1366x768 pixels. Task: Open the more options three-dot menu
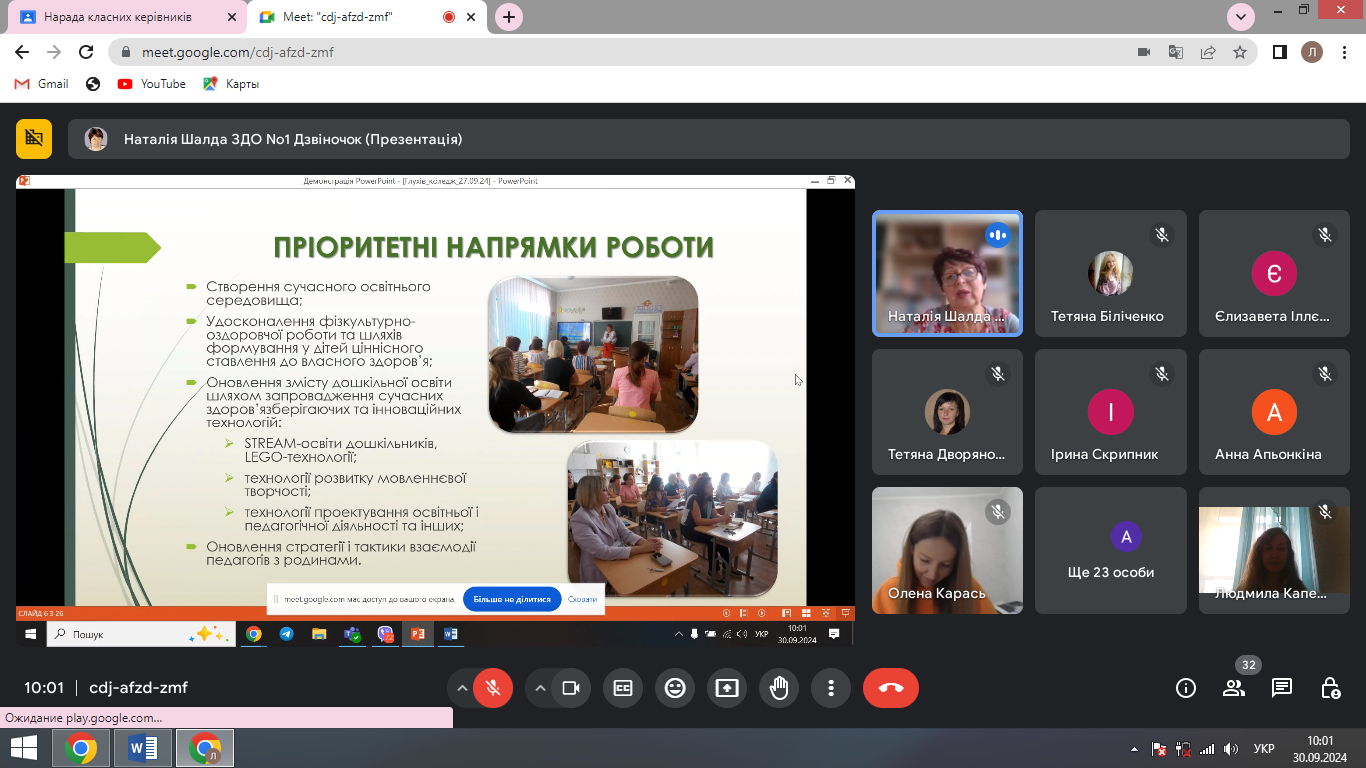coord(831,688)
